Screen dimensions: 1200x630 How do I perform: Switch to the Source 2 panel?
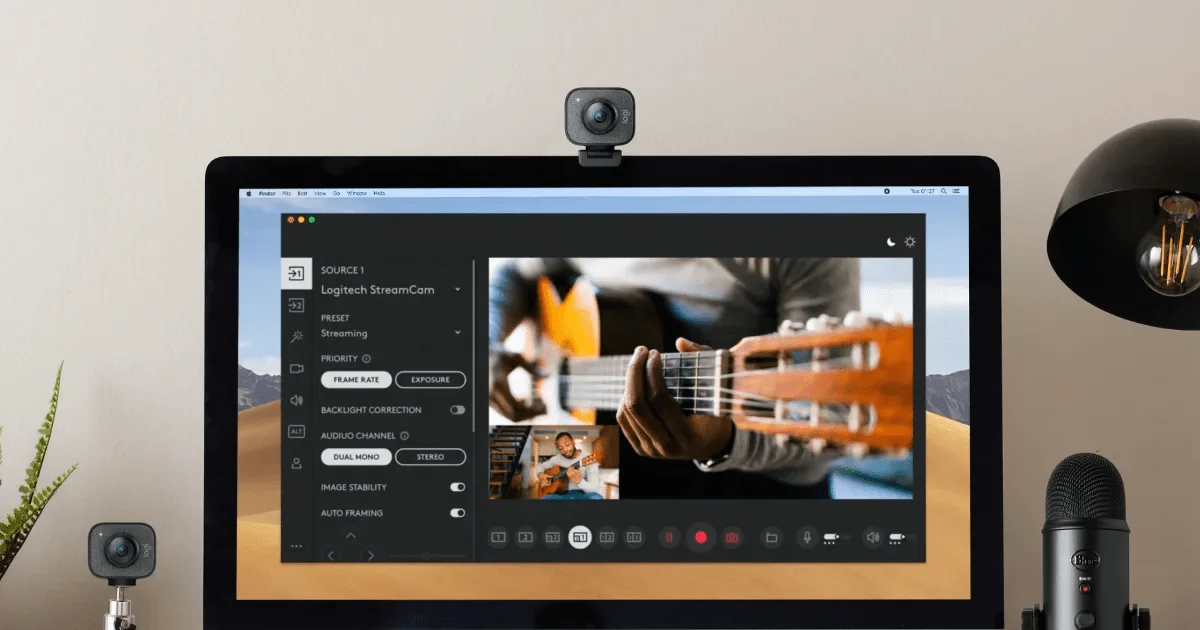click(x=296, y=303)
